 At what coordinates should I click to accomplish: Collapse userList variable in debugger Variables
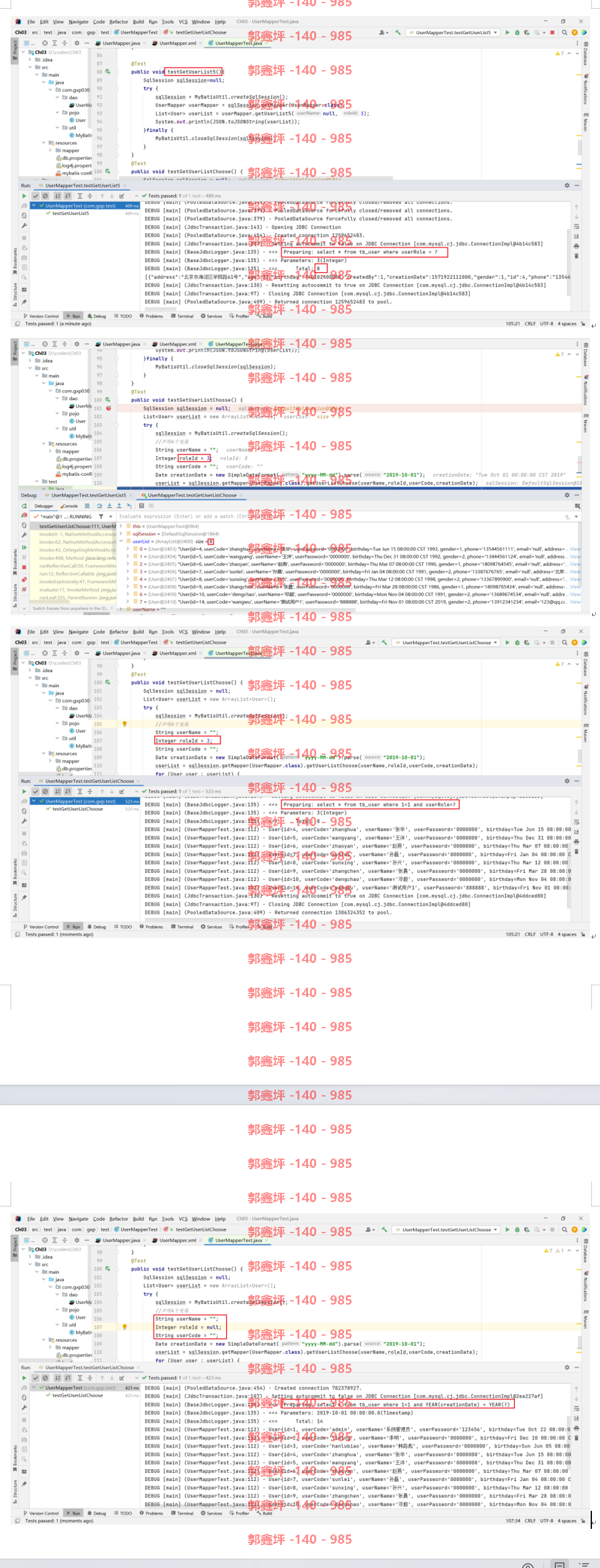[121, 541]
